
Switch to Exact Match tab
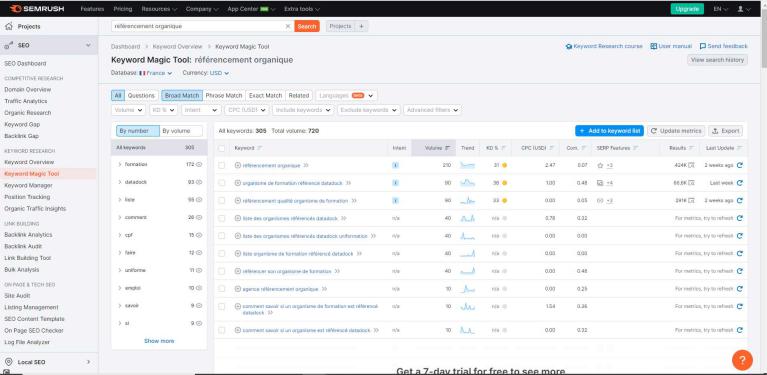coord(265,95)
